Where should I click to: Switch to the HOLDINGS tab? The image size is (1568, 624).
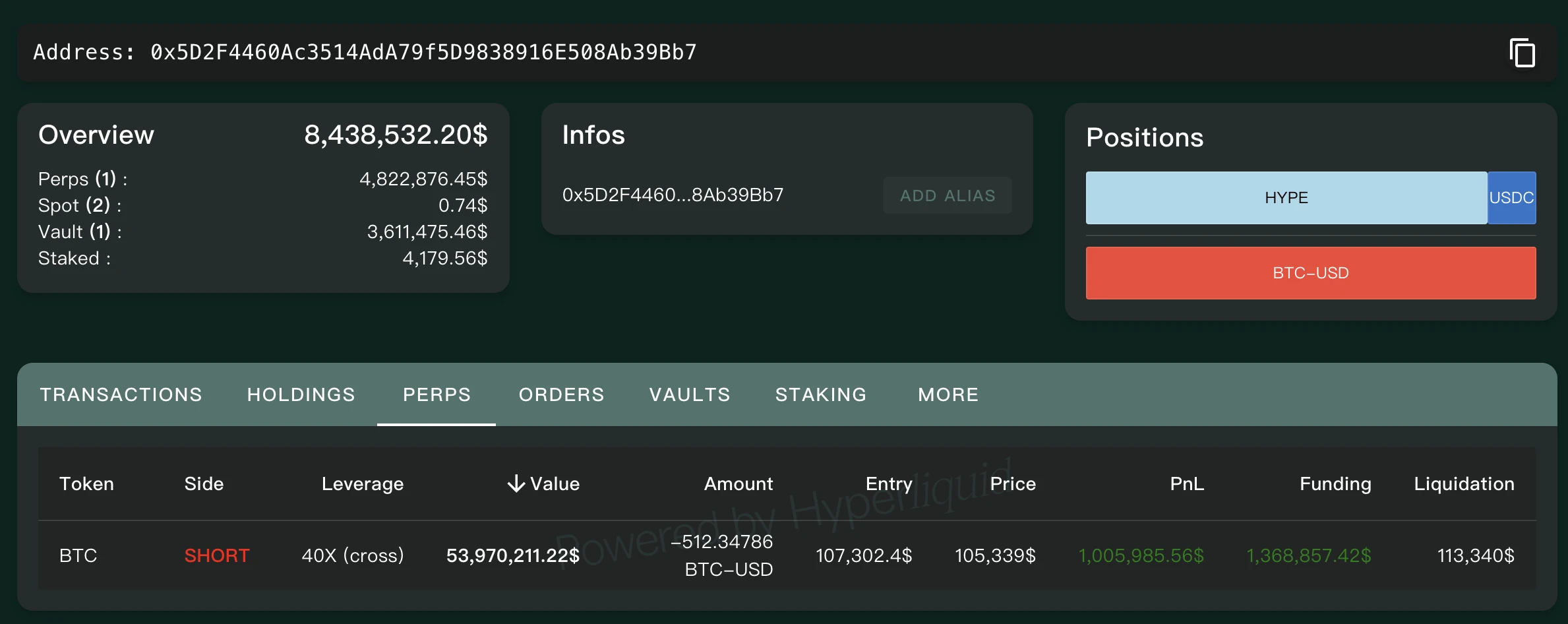click(x=301, y=394)
